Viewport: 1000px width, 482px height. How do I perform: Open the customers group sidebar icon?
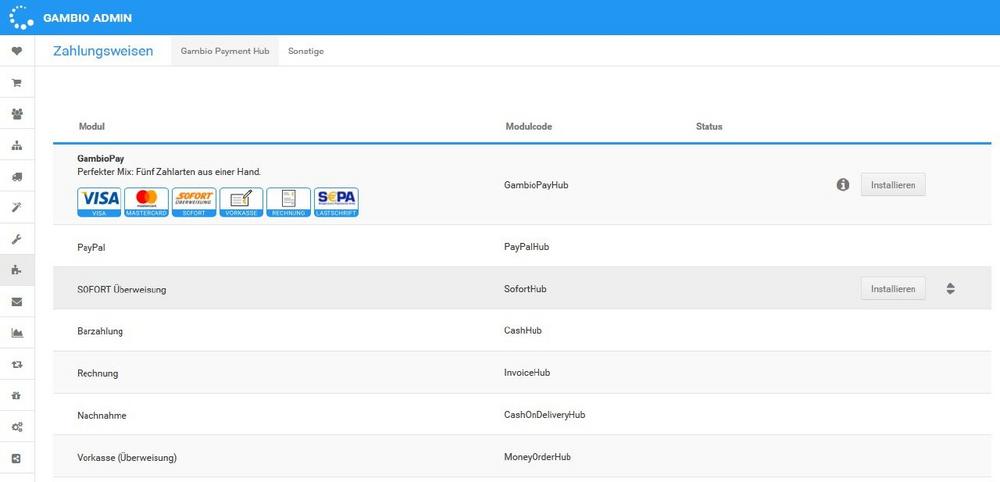(x=17, y=114)
